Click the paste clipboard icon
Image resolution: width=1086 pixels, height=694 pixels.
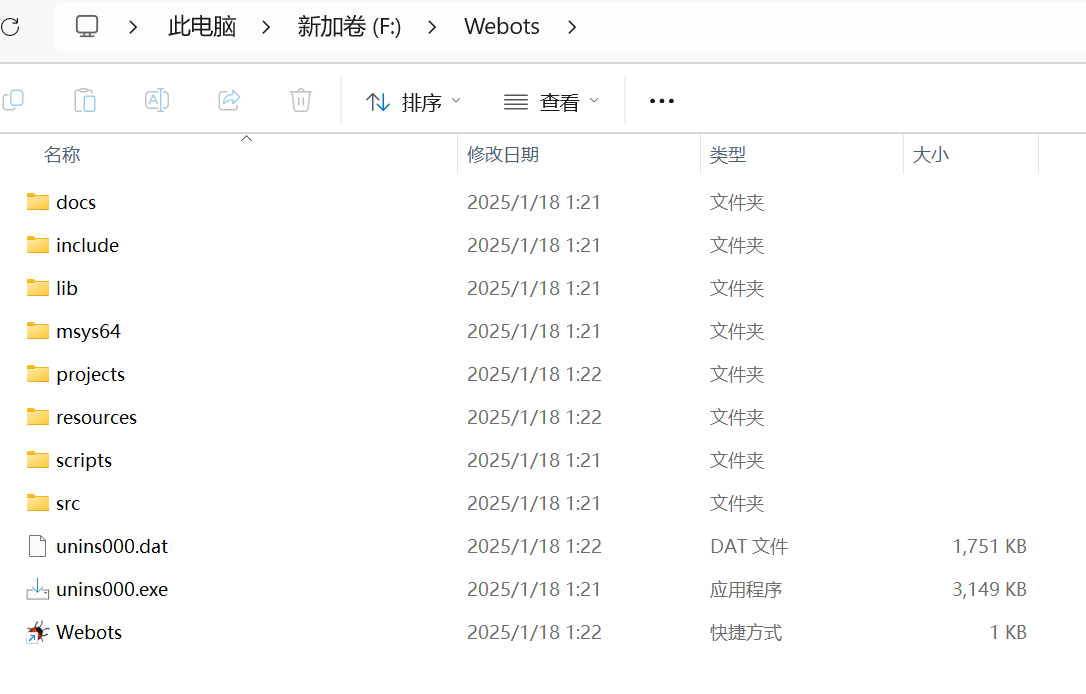pos(85,100)
